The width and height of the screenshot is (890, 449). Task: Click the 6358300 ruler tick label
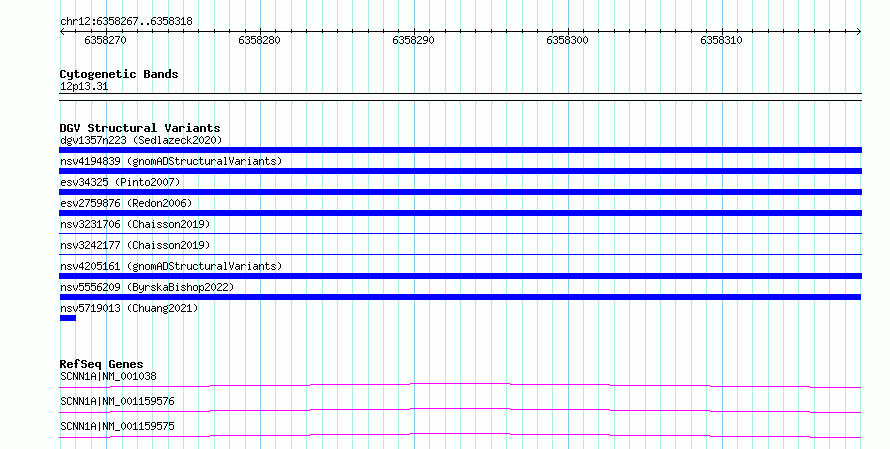coord(567,40)
